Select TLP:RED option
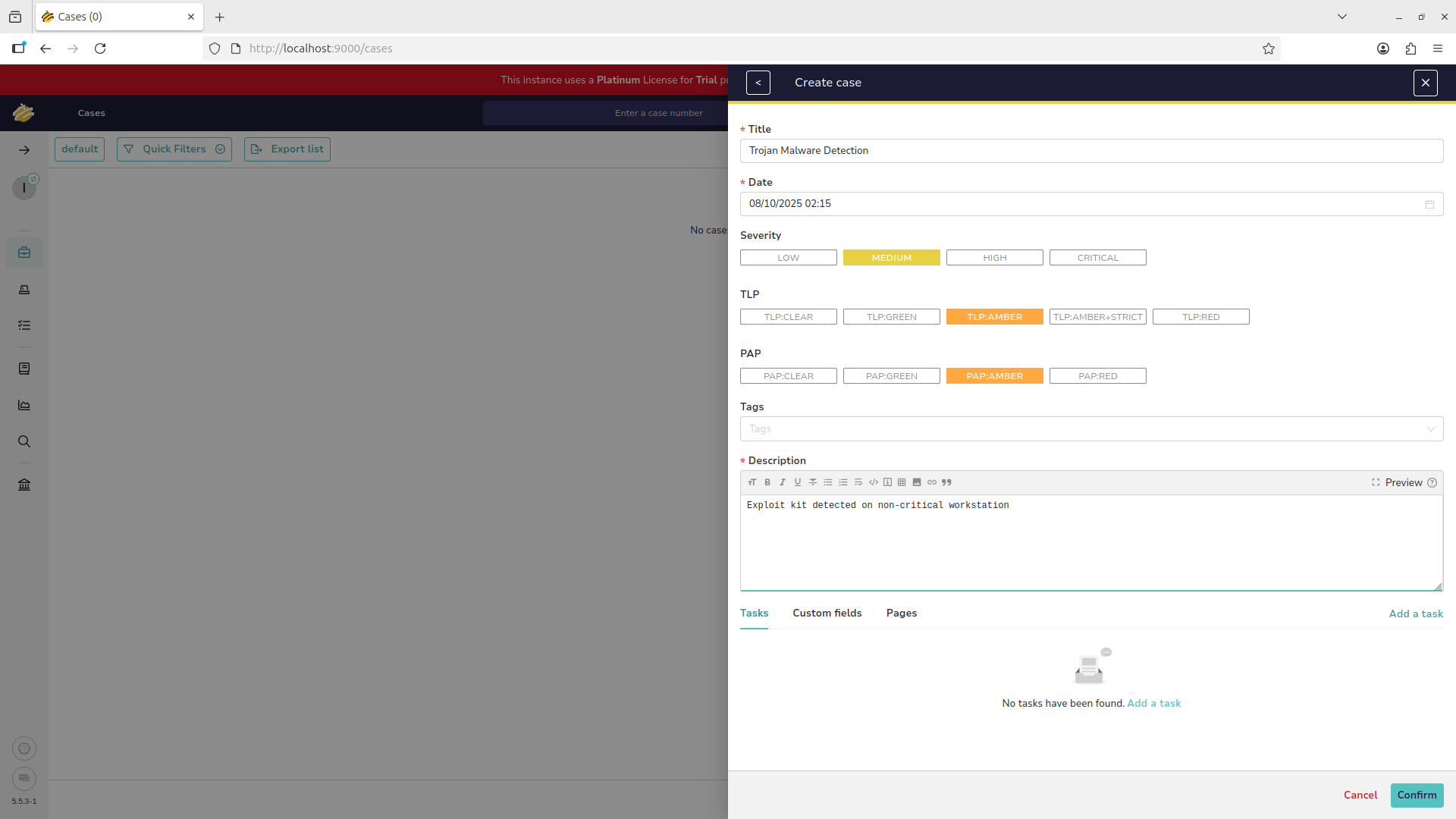 tap(1200, 317)
